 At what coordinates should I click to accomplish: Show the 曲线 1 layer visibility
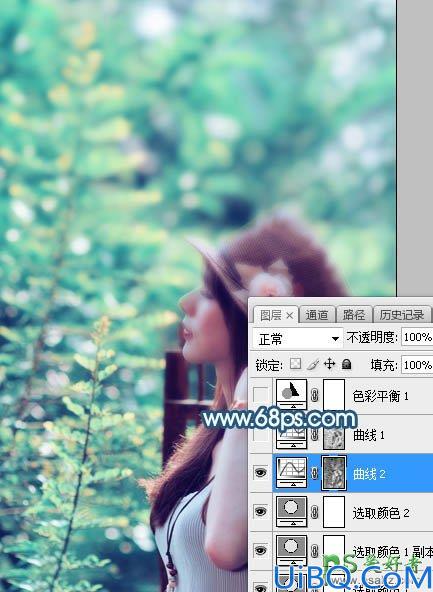pos(260,435)
